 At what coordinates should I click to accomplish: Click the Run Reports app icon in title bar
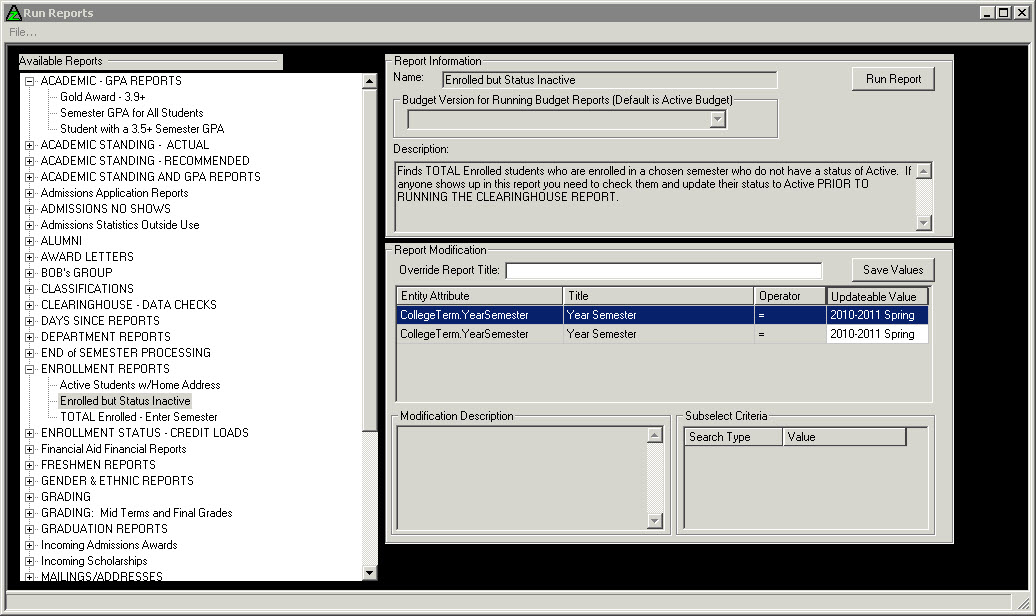tap(13, 13)
